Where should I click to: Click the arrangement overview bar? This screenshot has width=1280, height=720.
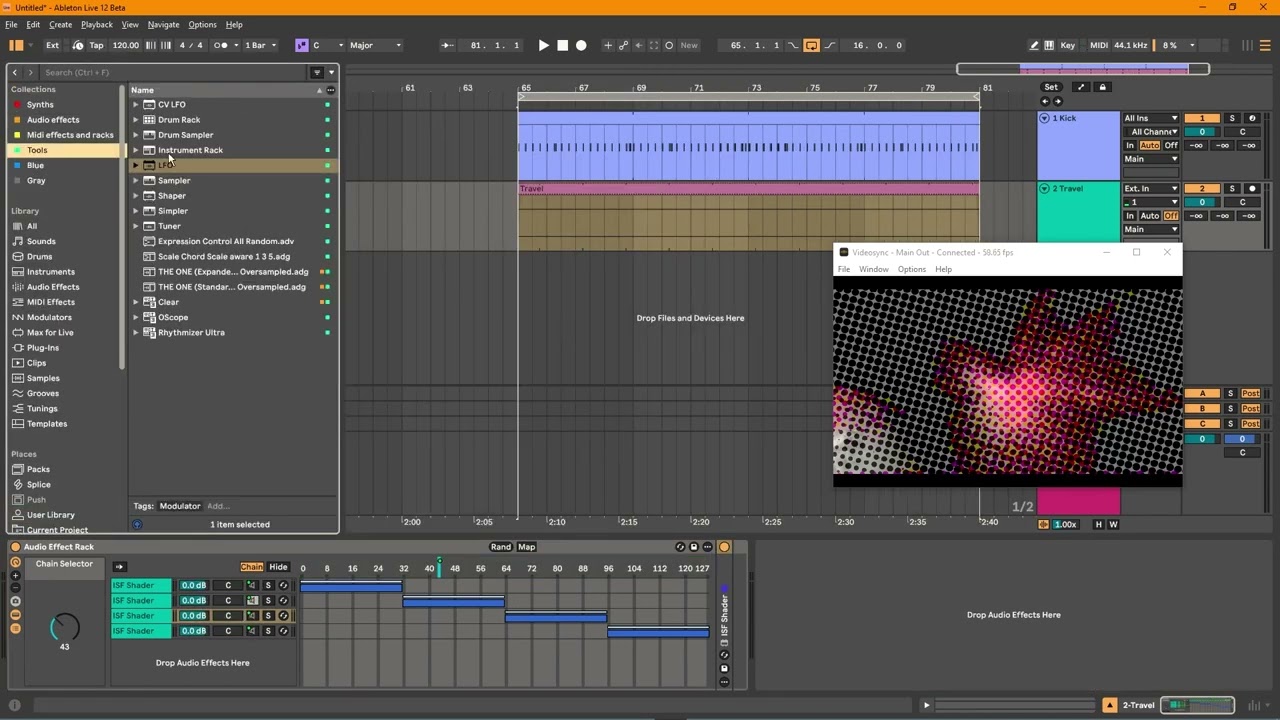[1083, 69]
